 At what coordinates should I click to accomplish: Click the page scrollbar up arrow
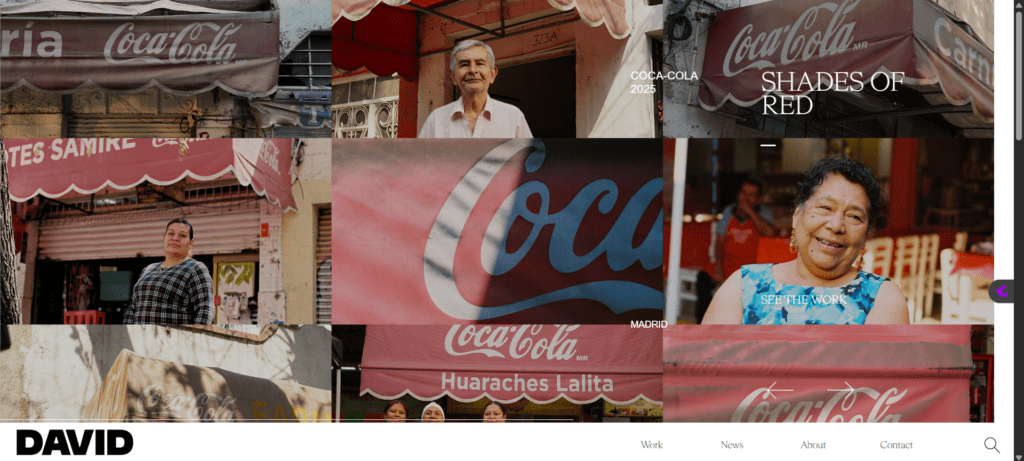click(x=1016, y=6)
